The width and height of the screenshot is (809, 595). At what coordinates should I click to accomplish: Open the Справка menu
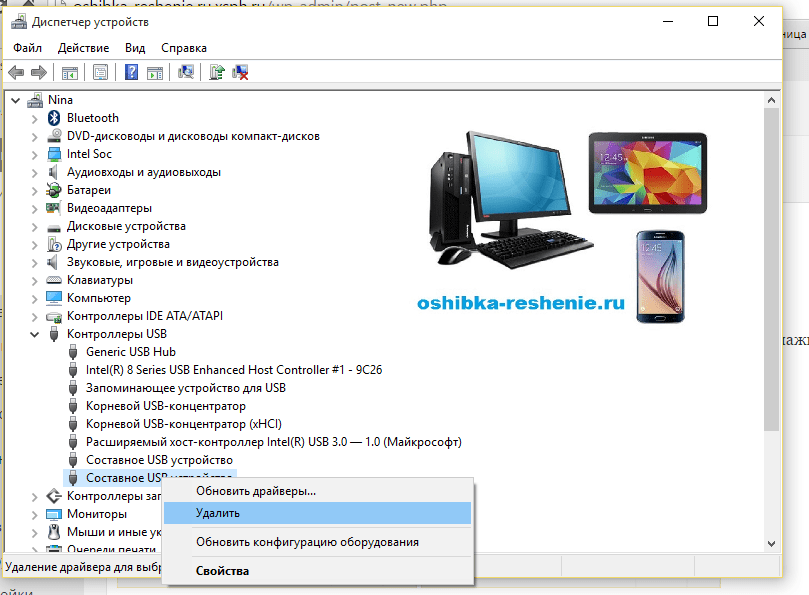pos(184,48)
